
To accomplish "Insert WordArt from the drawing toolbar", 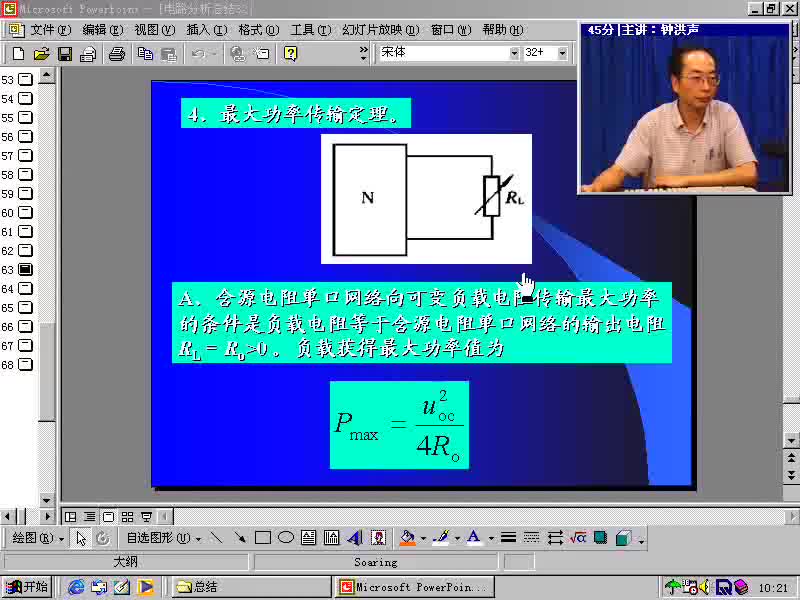I will [355, 537].
